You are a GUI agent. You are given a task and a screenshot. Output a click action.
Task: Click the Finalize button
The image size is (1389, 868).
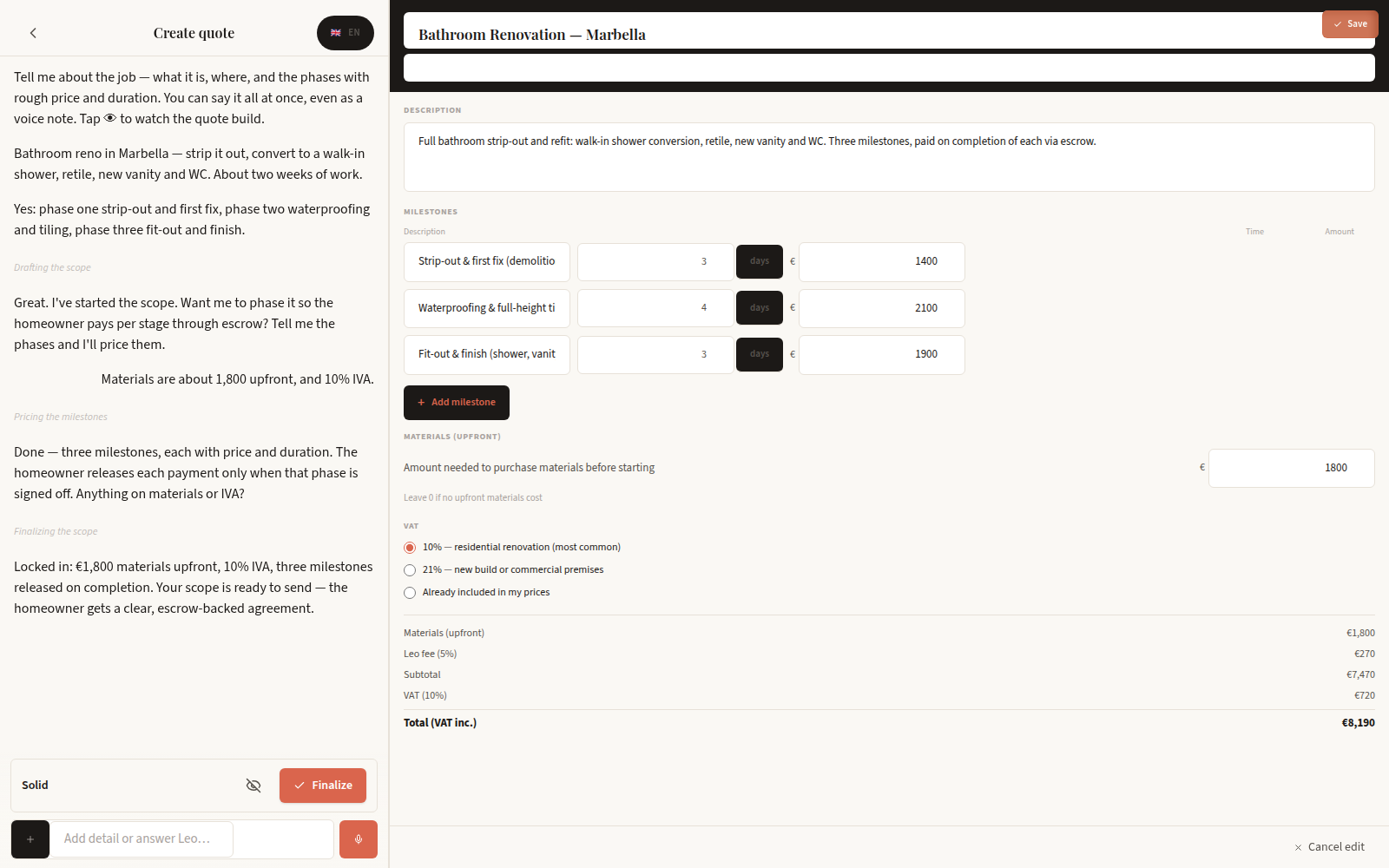(x=323, y=786)
